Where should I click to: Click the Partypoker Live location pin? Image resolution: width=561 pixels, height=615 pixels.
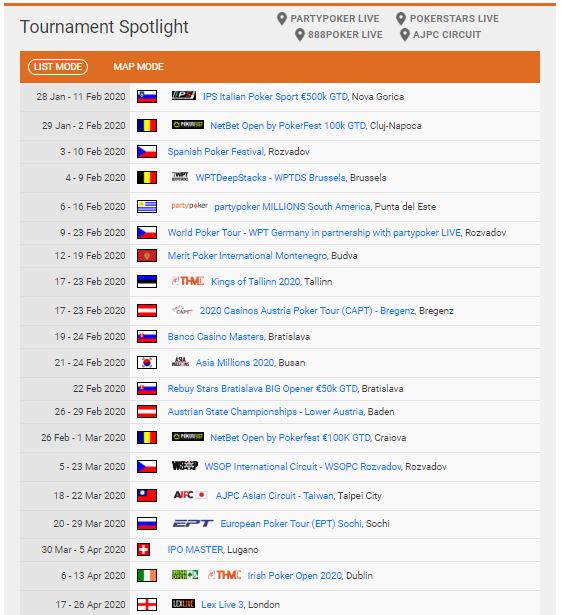tap(282, 18)
